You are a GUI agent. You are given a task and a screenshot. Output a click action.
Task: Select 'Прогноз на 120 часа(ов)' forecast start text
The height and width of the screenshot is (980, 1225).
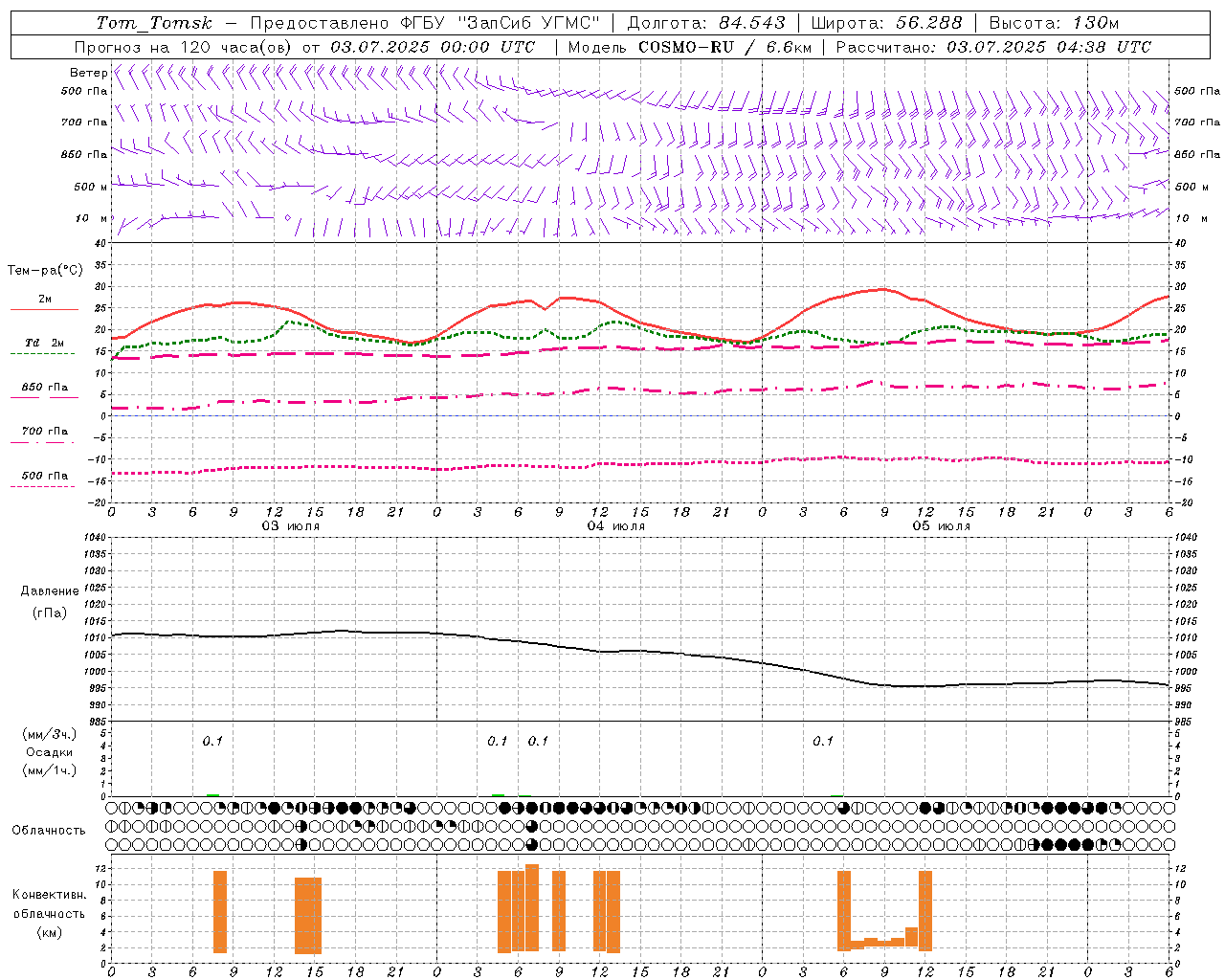(x=184, y=47)
